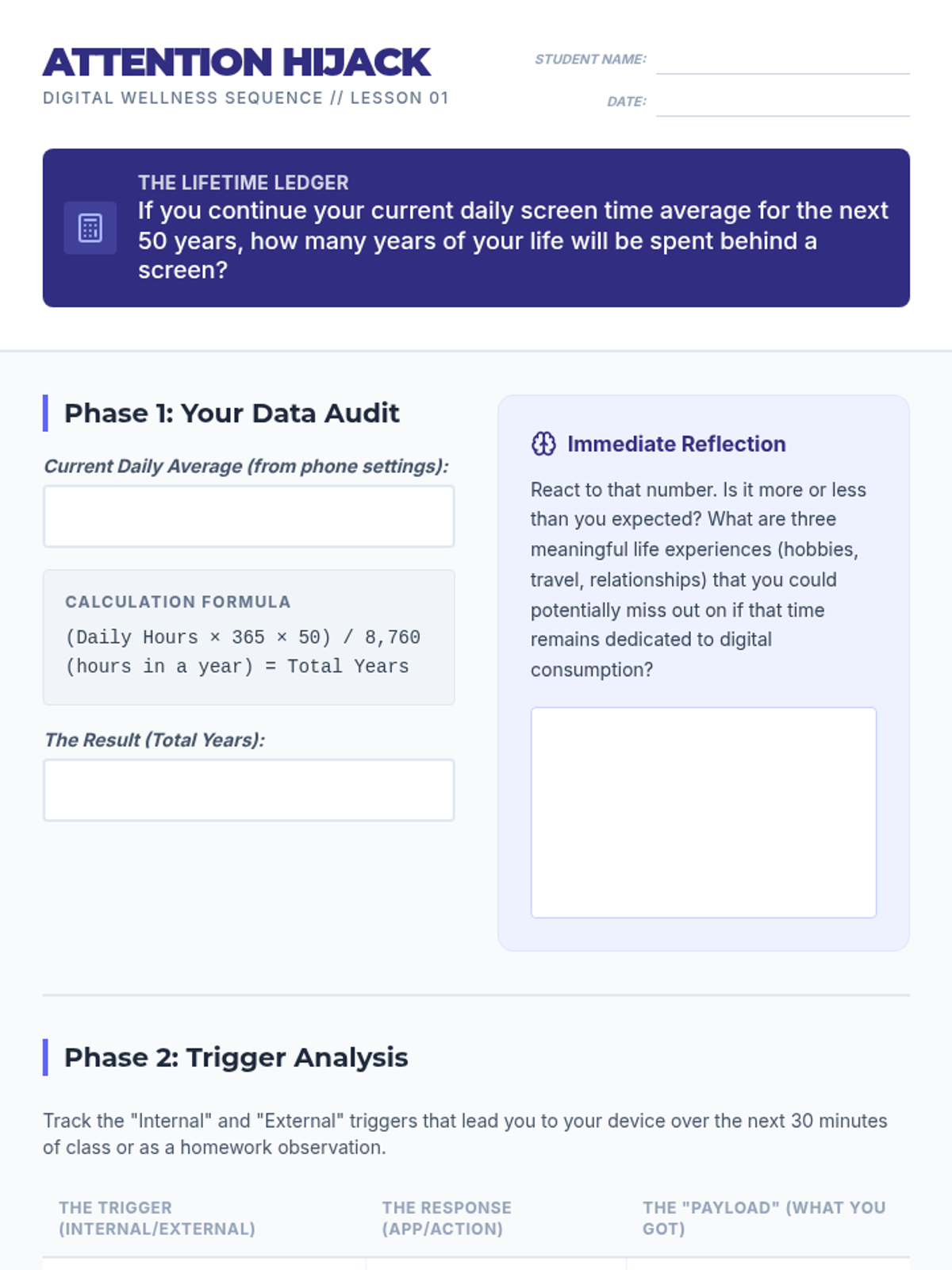
Task: Click the brain icon beside Immediate Reflection
Action: point(543,444)
